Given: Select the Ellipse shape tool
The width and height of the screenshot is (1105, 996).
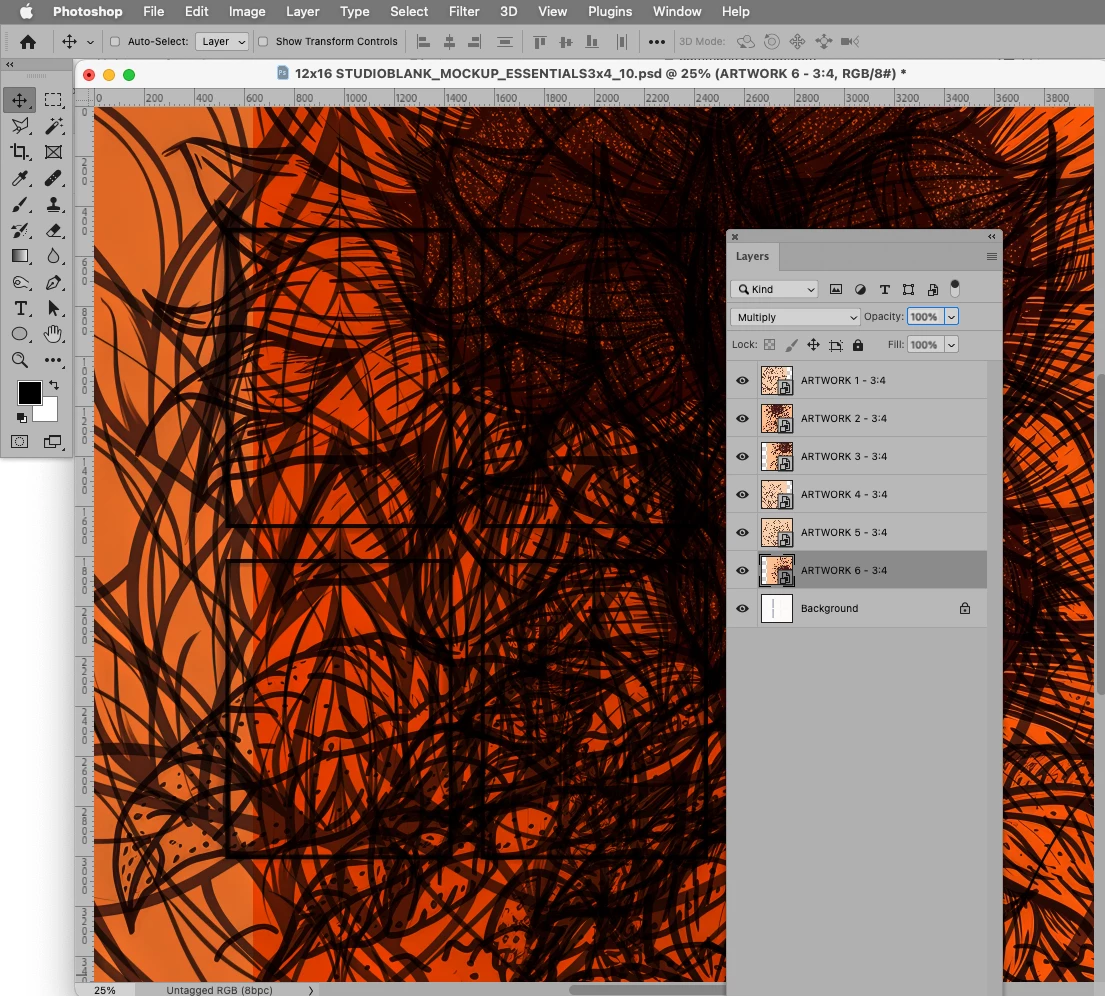Looking at the screenshot, I should (x=20, y=334).
